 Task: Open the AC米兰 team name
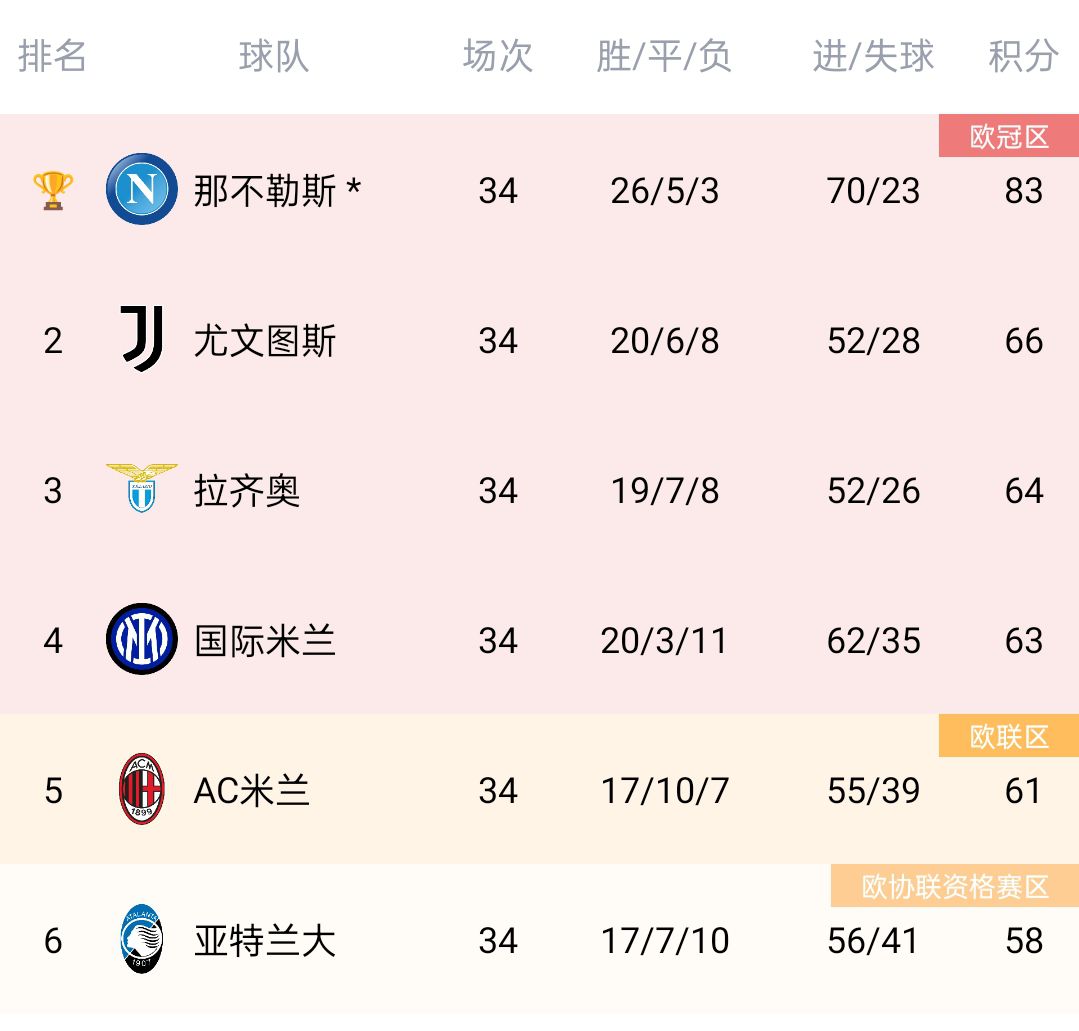point(251,791)
